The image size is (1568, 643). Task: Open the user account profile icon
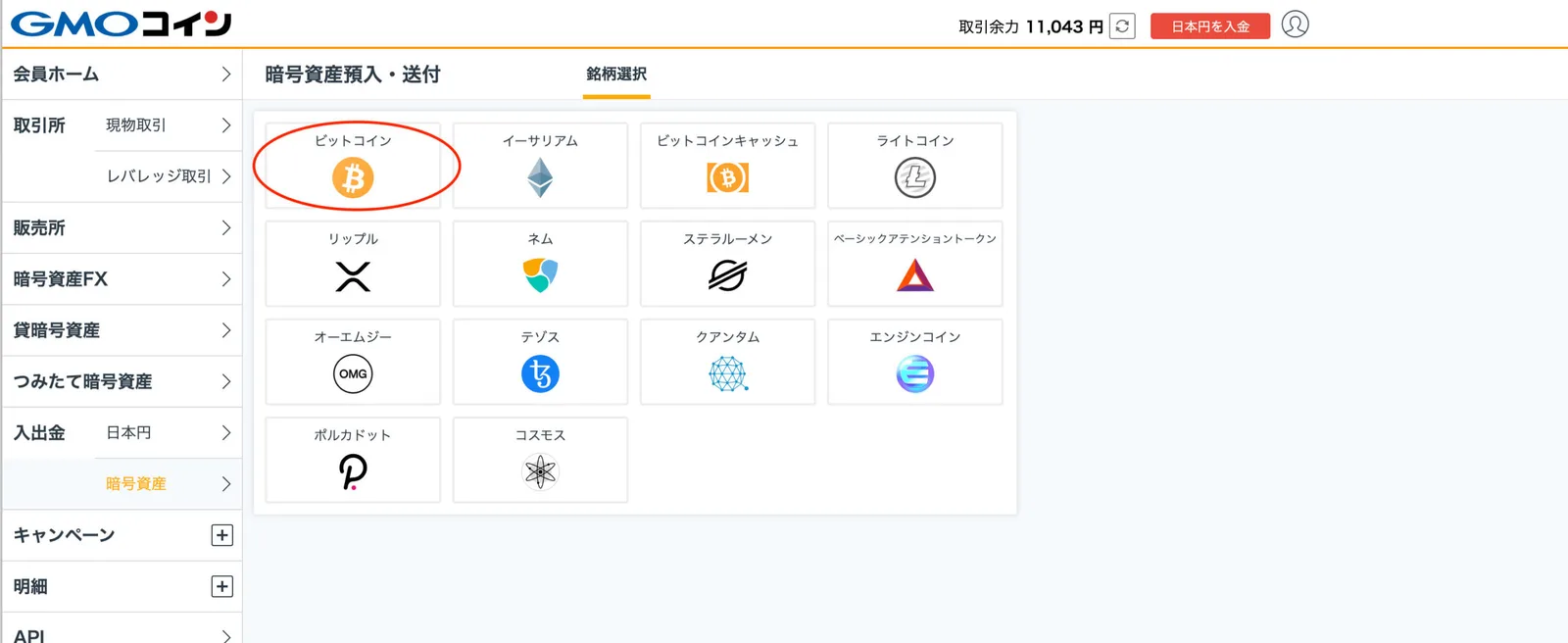[1295, 25]
